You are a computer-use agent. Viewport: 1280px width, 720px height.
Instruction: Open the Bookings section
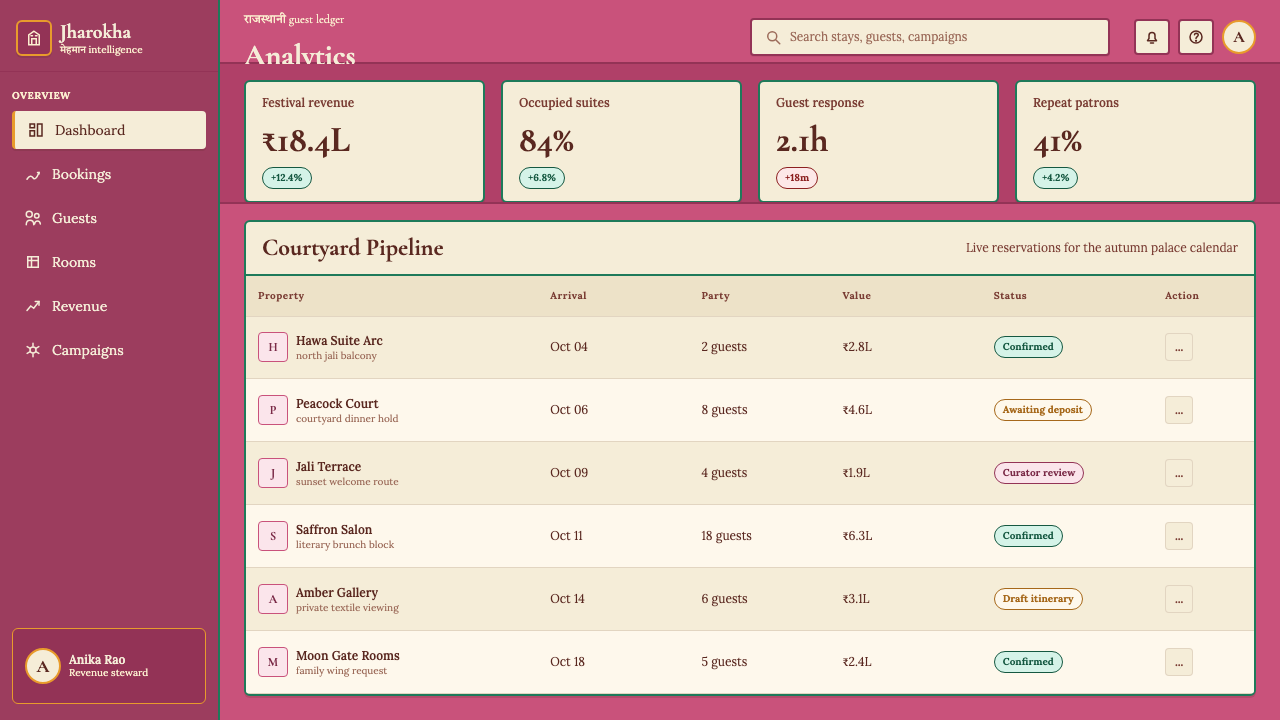tap(109, 174)
